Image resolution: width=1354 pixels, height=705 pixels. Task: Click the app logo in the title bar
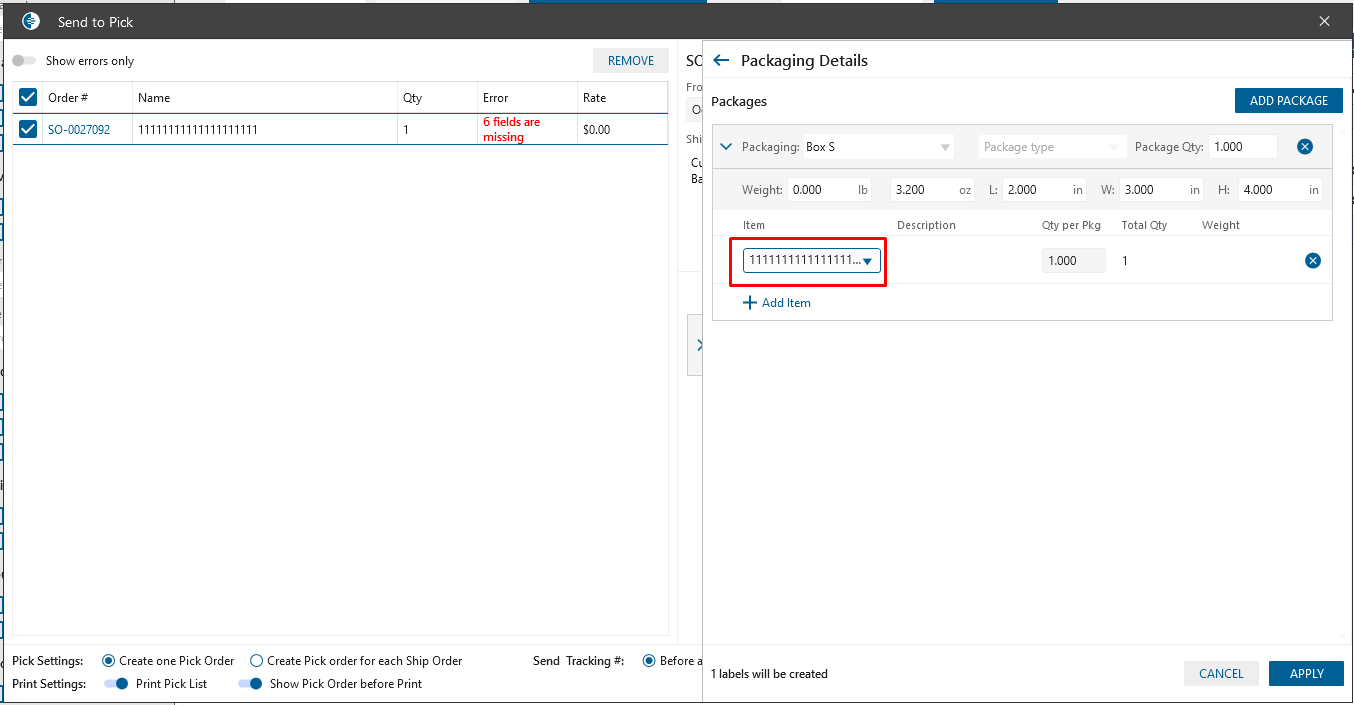(31, 21)
